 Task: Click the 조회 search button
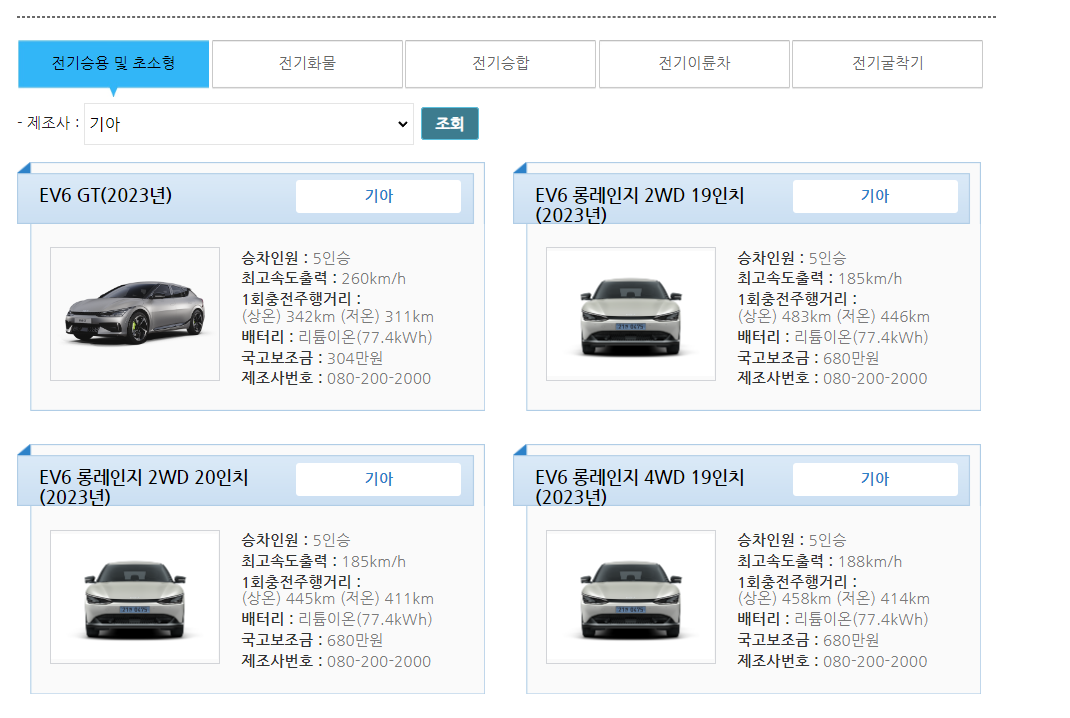pyautogui.click(x=450, y=124)
